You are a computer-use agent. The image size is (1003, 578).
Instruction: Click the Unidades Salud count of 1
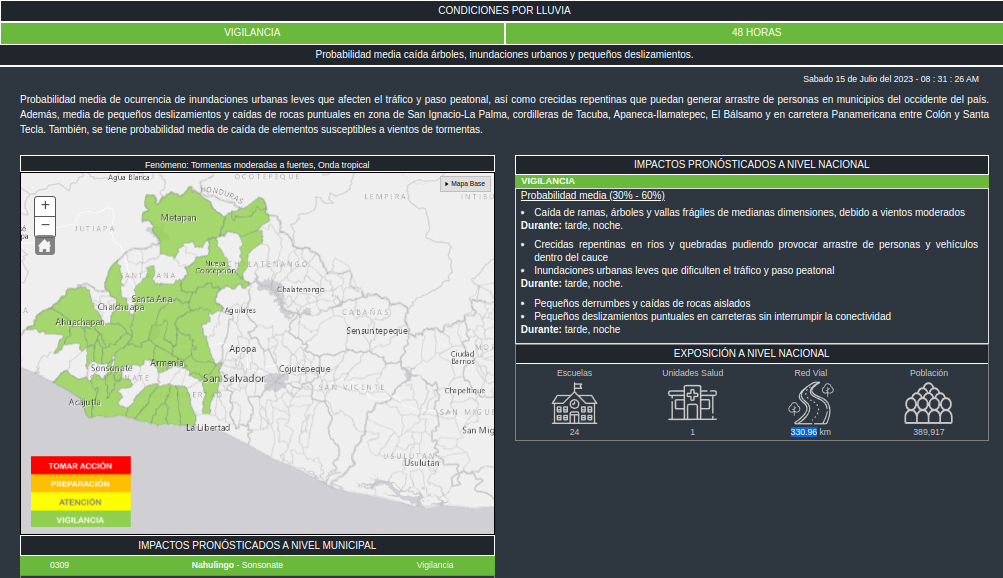click(x=692, y=432)
